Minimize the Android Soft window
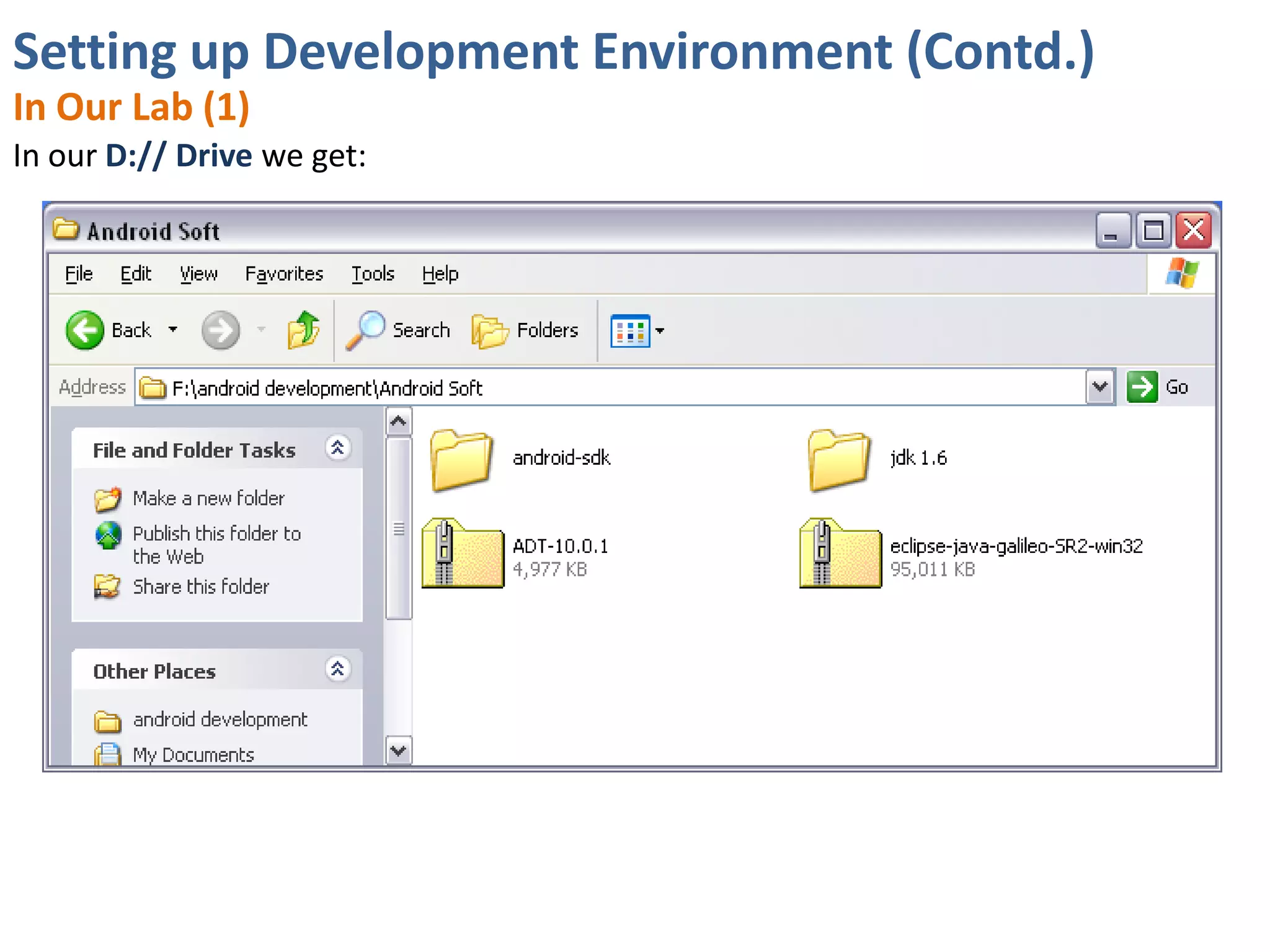Image resolution: width=1270 pixels, height=952 pixels. pos(1112,231)
